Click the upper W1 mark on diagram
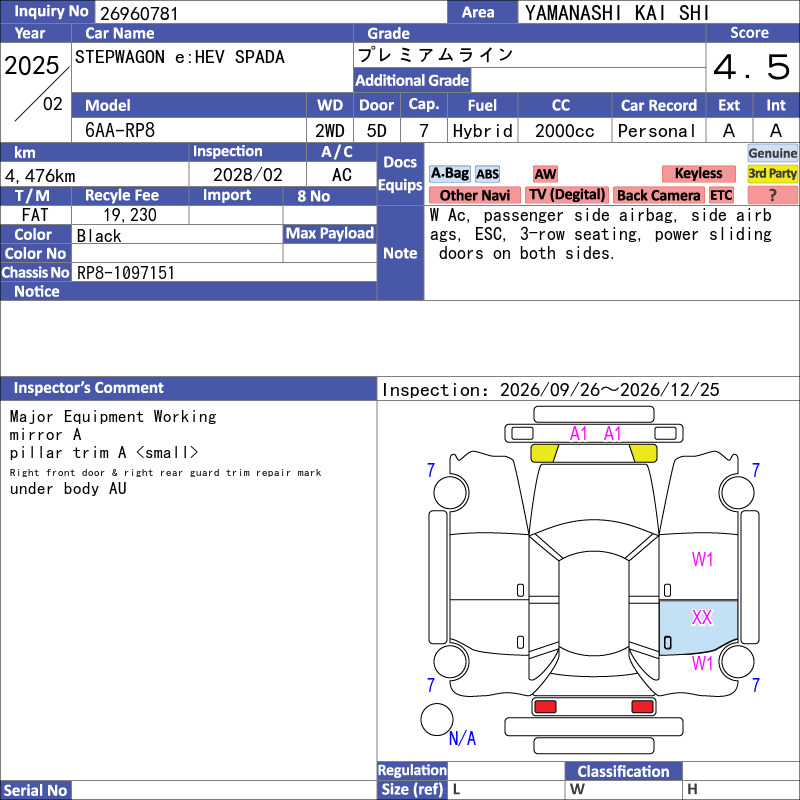 702,560
